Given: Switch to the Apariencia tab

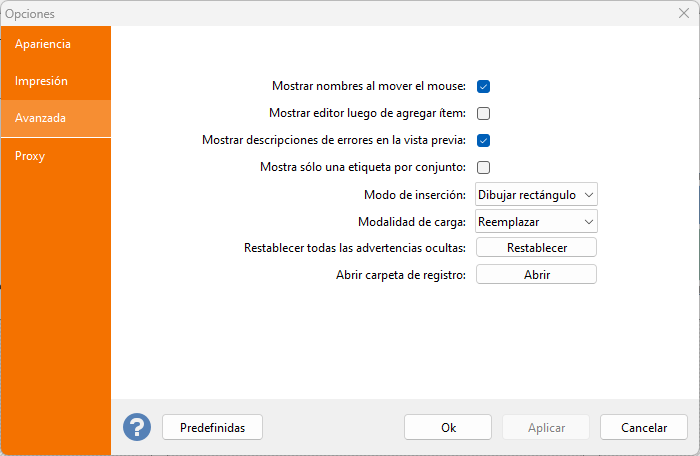Looking at the screenshot, I should tap(56, 44).
